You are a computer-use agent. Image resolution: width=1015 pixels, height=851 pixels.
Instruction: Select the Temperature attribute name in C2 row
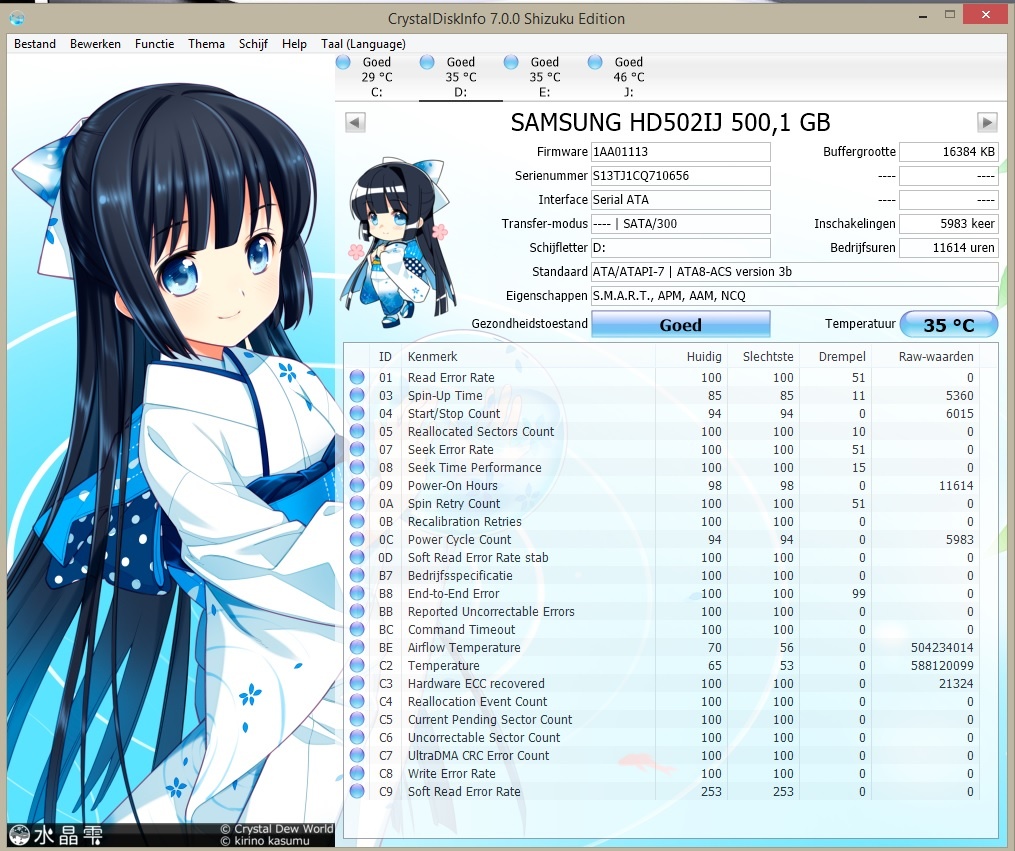point(443,665)
